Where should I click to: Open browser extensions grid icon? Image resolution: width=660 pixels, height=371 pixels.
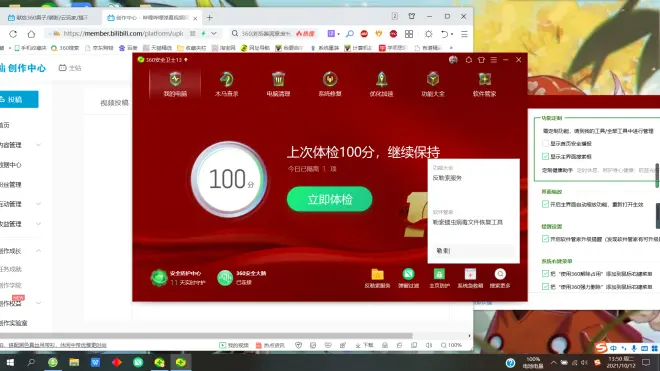(x=409, y=34)
